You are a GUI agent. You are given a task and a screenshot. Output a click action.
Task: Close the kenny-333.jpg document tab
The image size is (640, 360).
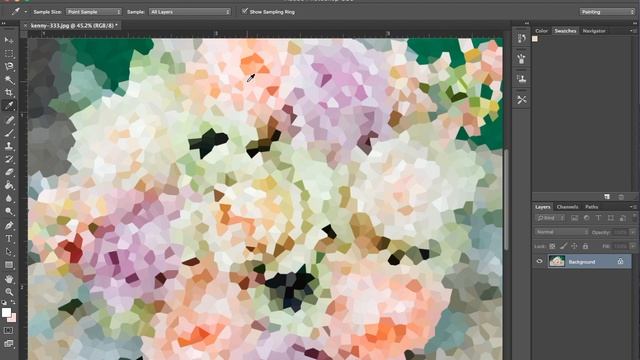pos(25,25)
